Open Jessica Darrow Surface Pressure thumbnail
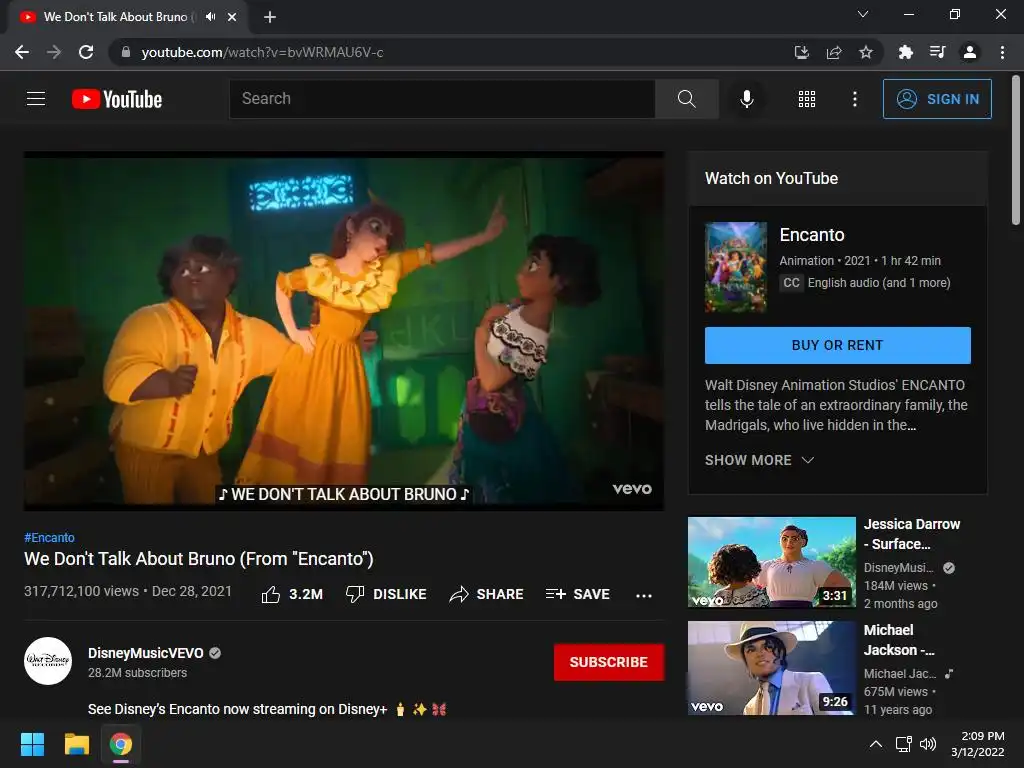1024x768 pixels. (x=772, y=562)
